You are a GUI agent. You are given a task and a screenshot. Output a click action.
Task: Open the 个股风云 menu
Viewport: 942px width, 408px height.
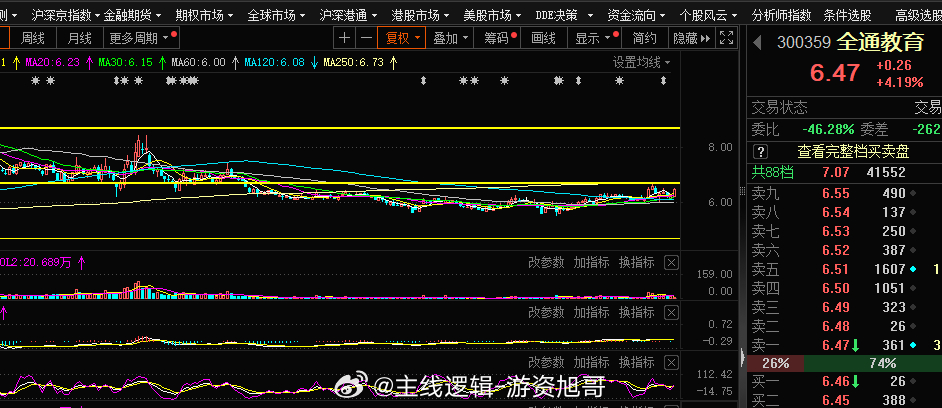click(708, 14)
